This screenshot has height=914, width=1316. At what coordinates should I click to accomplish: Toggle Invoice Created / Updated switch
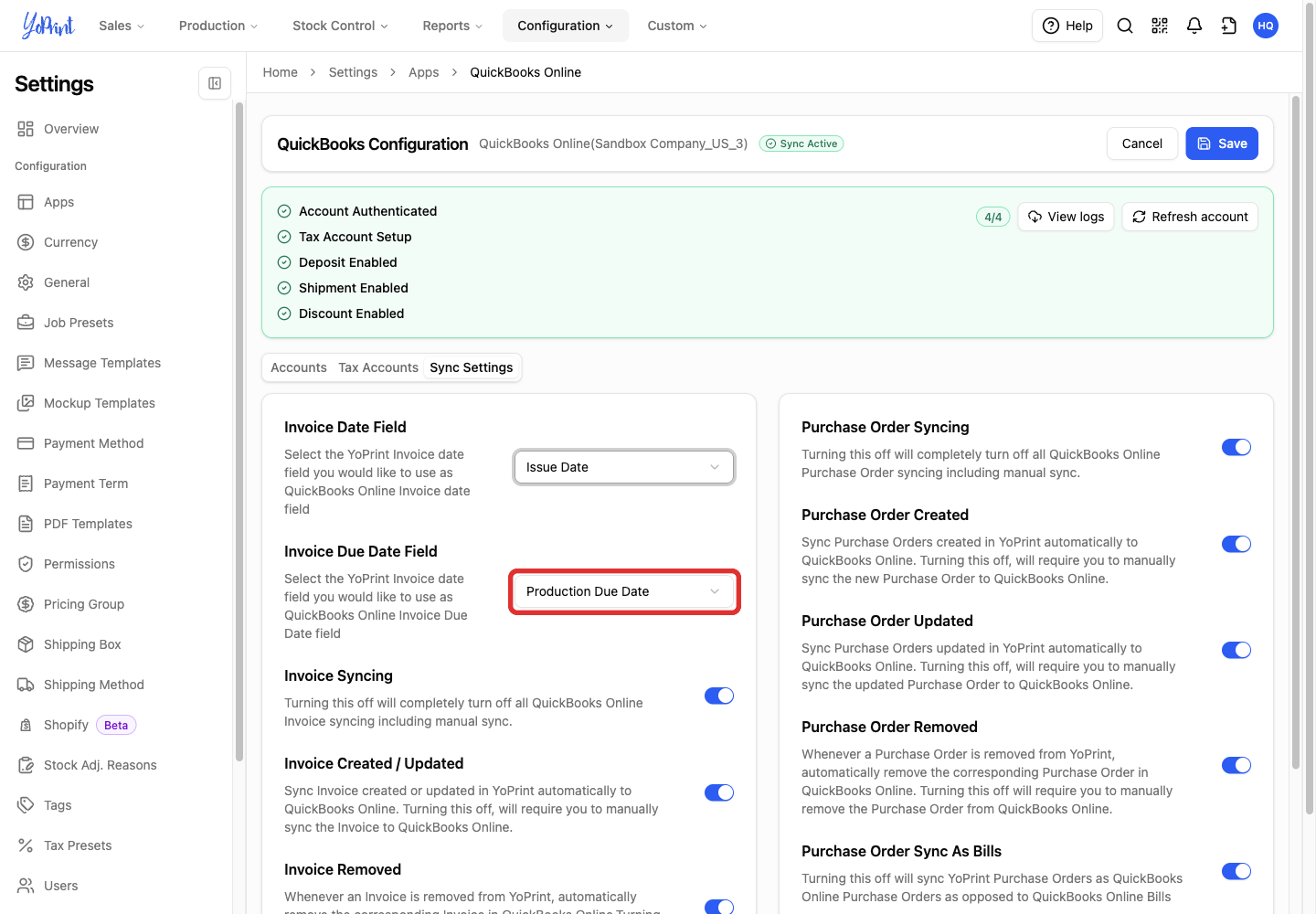pos(719,792)
